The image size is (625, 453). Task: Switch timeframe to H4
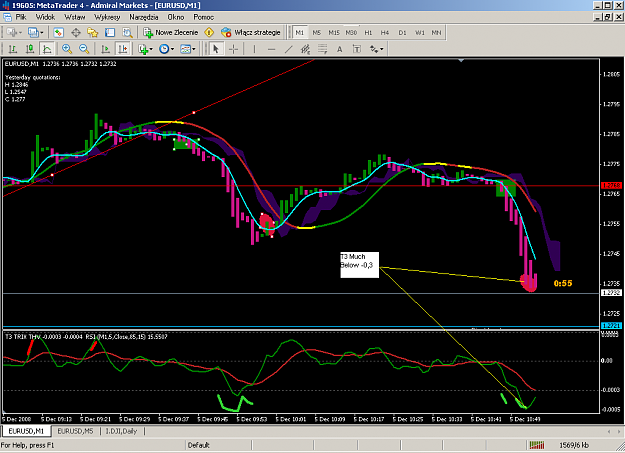[385, 33]
